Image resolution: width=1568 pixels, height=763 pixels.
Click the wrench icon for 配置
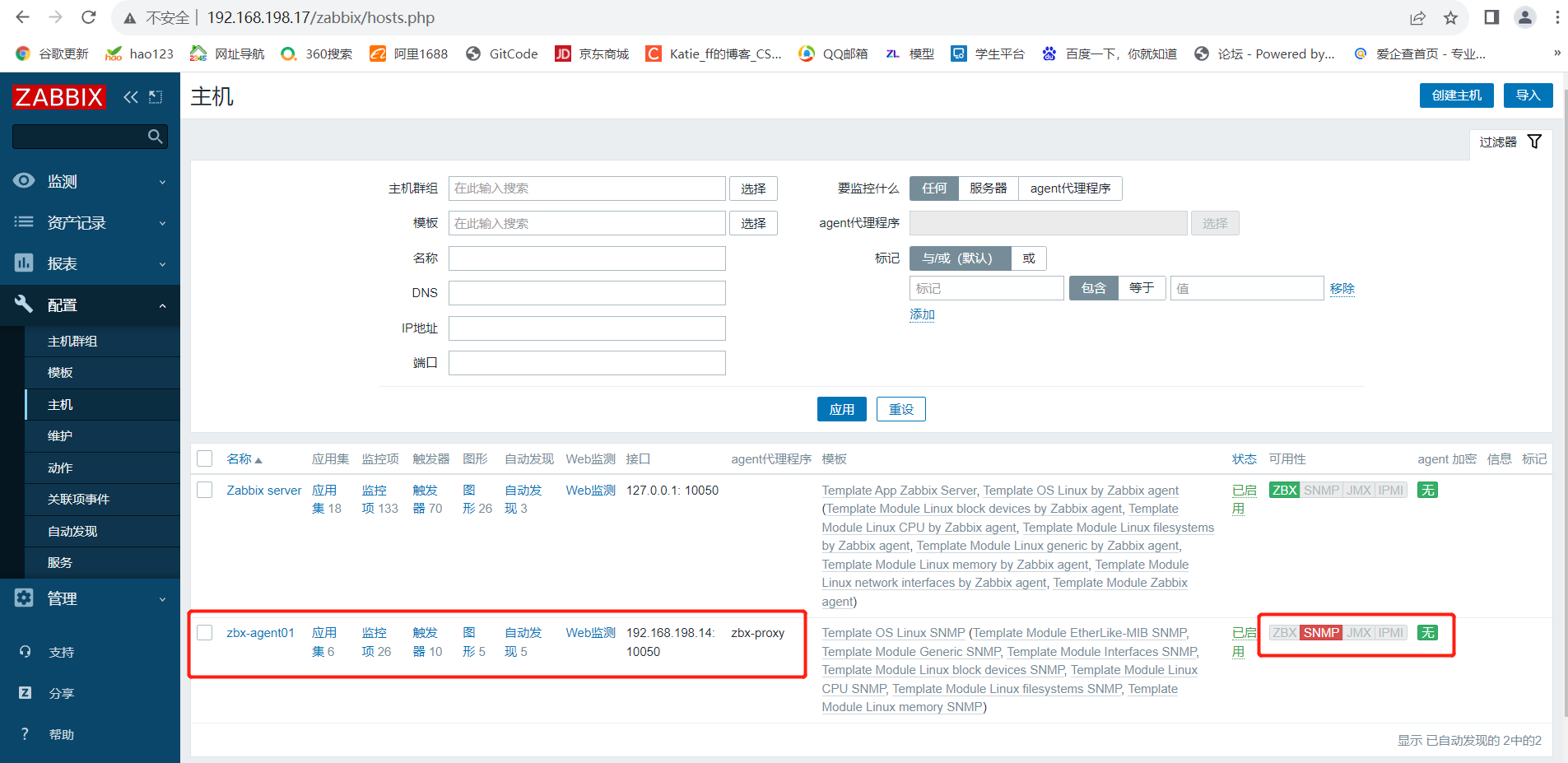[x=24, y=304]
